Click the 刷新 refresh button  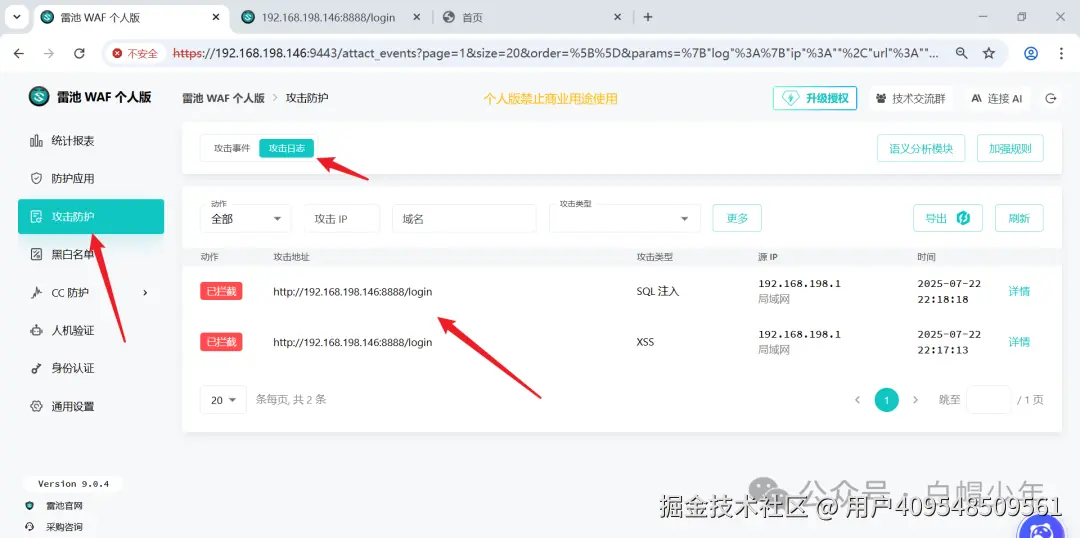(1019, 218)
